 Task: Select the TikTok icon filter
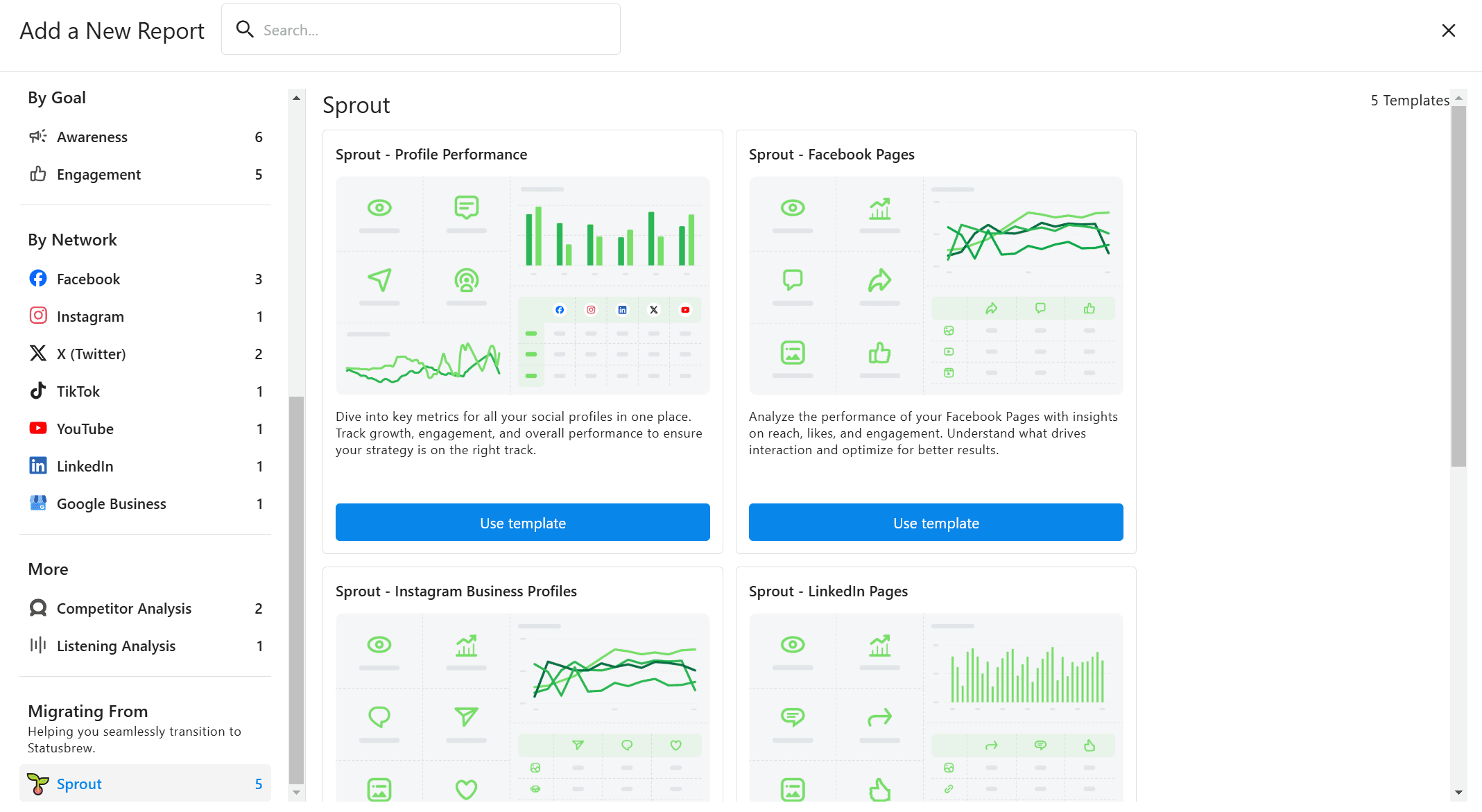pyautogui.click(x=38, y=391)
